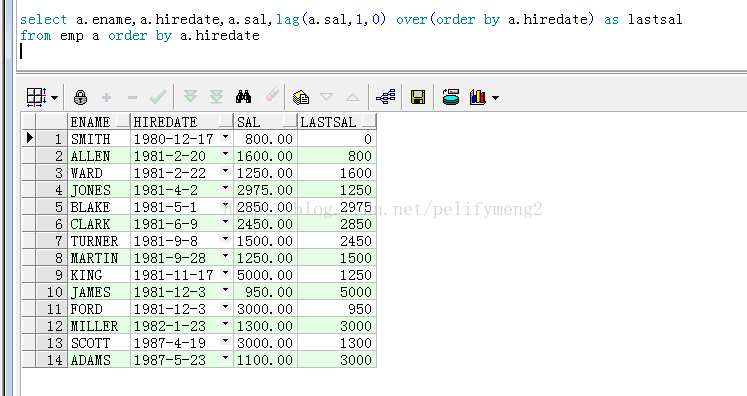Open date dropdown for KING's hiredate
747x396 pixels.
point(225,274)
